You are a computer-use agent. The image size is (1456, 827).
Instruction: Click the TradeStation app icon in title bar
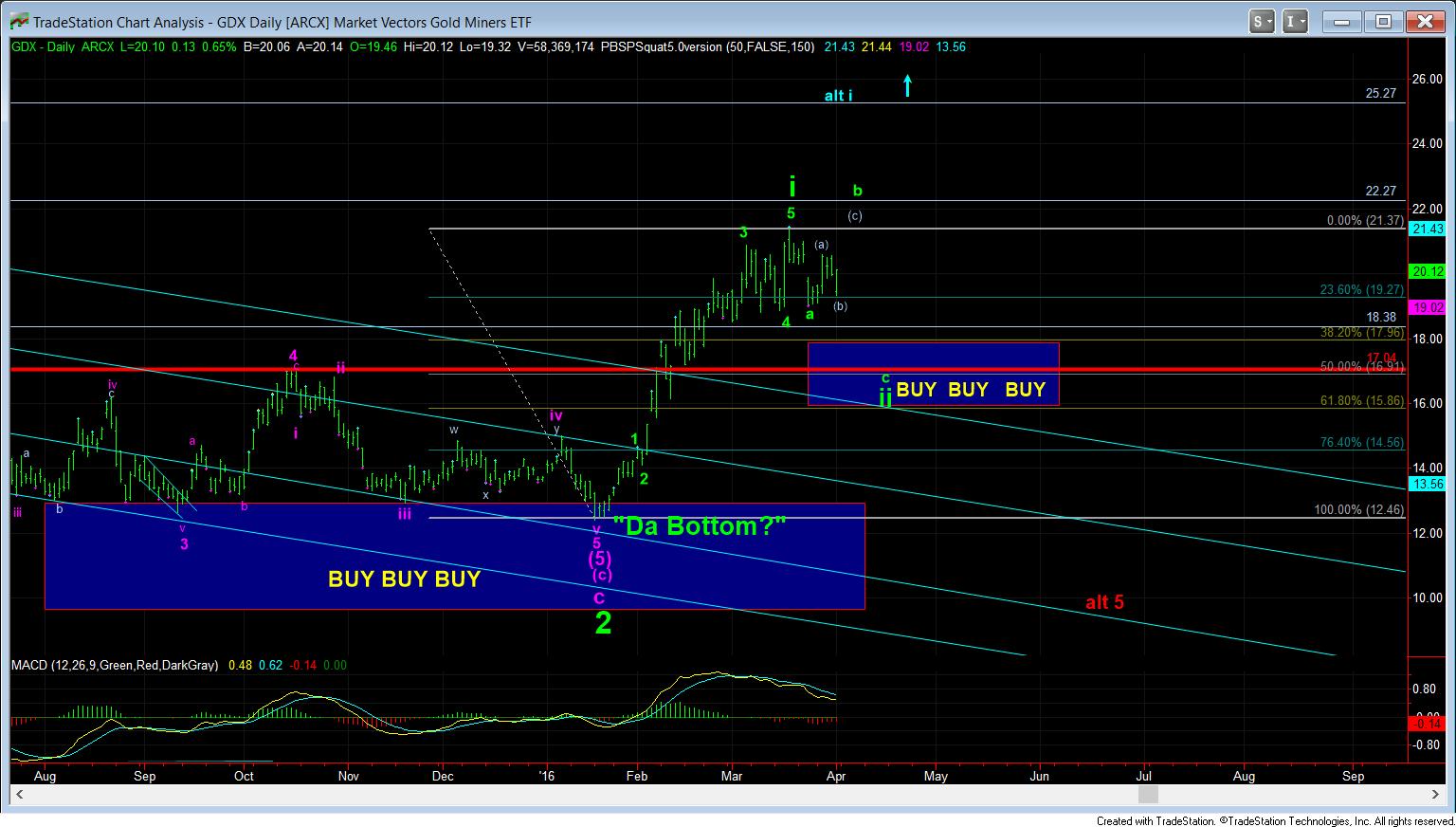click(17, 22)
